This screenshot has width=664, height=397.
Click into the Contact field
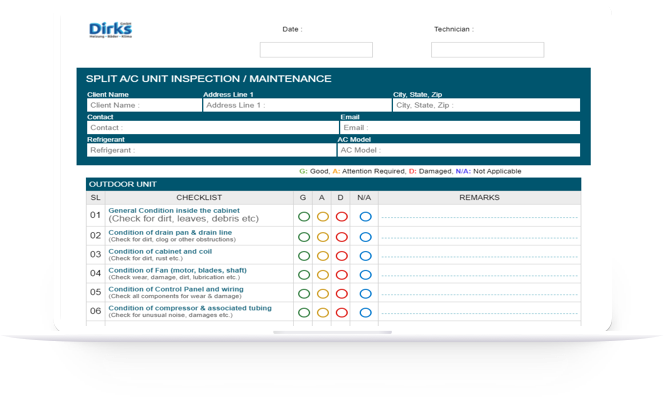(213, 128)
